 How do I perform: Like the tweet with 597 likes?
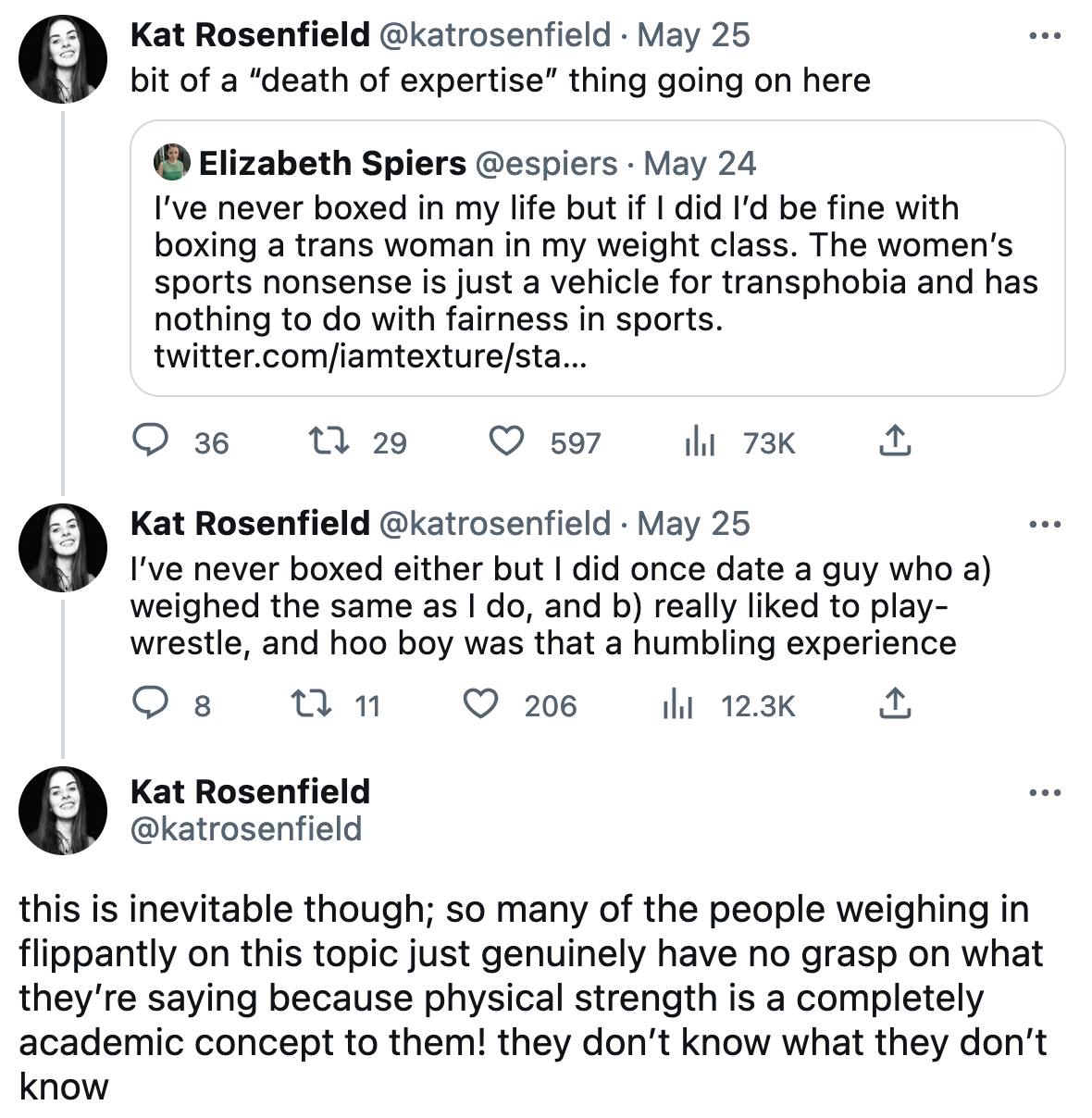point(506,441)
